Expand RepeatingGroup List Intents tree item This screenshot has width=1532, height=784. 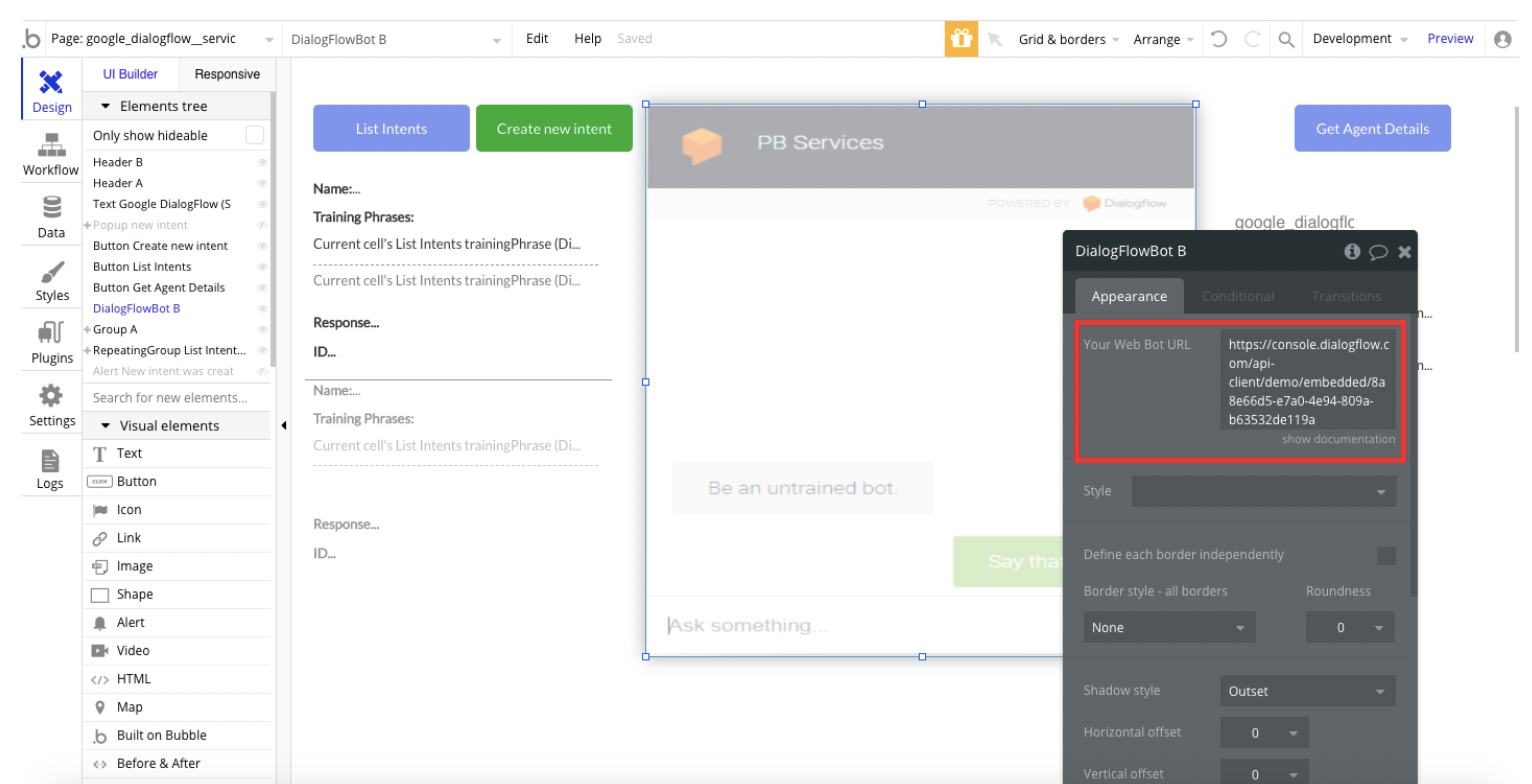coord(88,351)
